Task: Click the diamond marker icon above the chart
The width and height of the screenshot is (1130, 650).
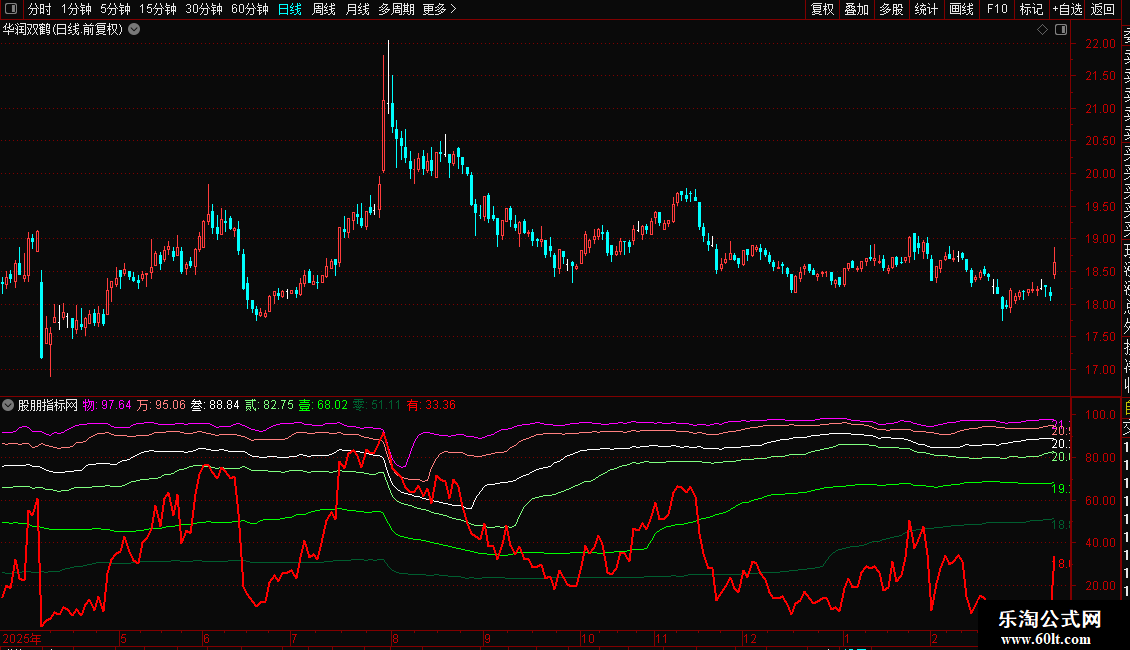Action: pyautogui.click(x=1042, y=30)
